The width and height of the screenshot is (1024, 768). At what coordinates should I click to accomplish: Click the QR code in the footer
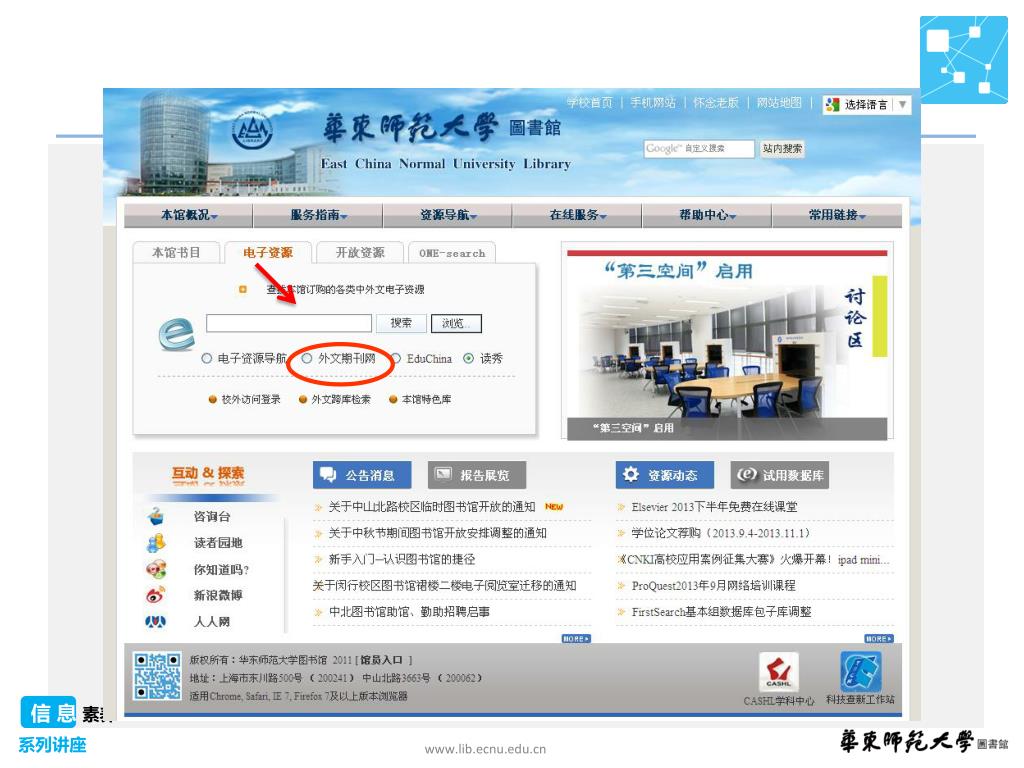tap(157, 677)
